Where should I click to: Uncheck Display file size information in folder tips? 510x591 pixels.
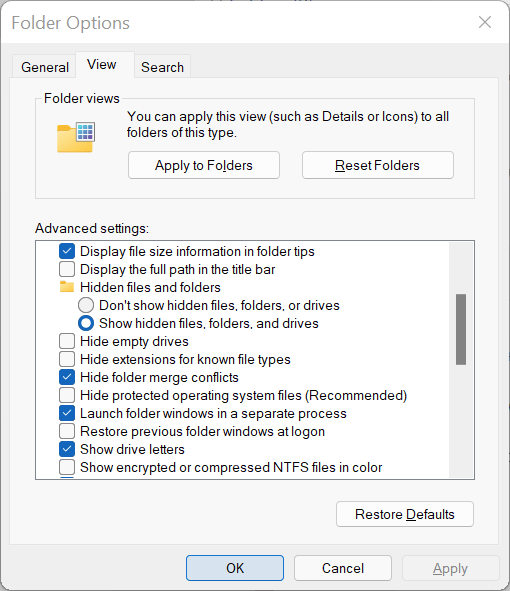(67, 251)
